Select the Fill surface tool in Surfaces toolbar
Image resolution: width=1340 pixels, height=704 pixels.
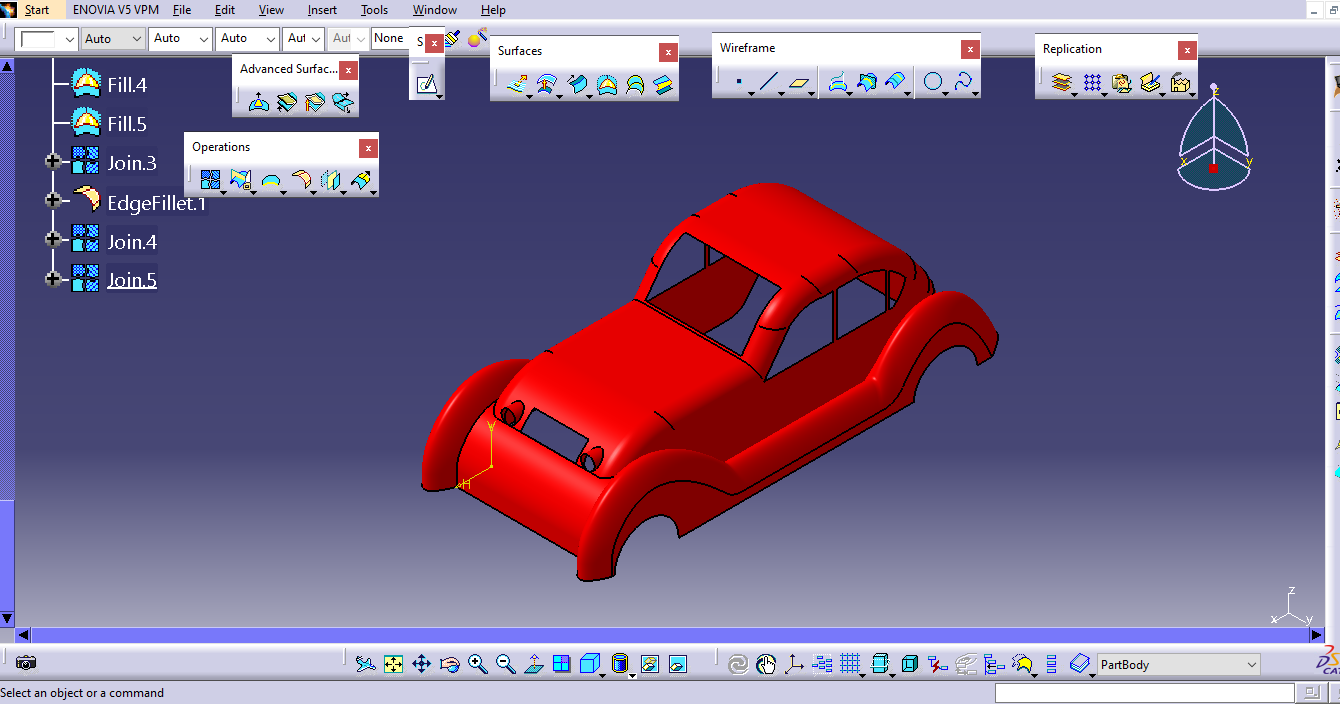(x=606, y=85)
